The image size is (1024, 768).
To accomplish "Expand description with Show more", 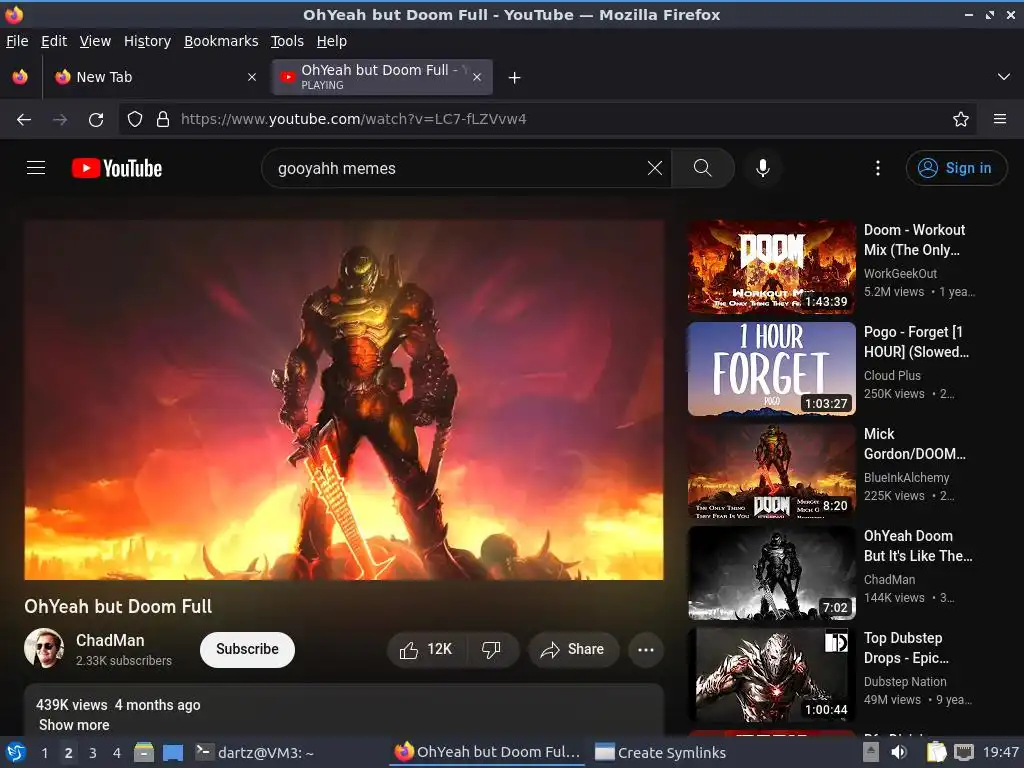I will (74, 725).
